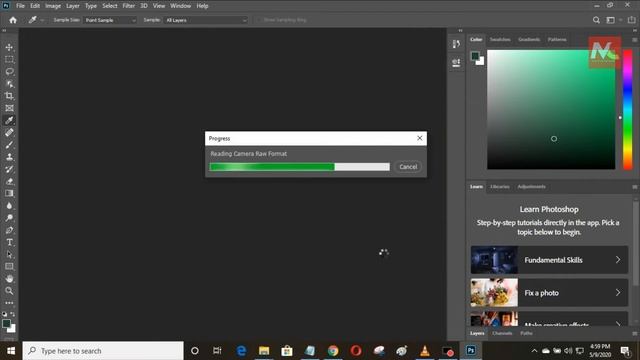Select the Quick Selection tool

click(x=9, y=84)
